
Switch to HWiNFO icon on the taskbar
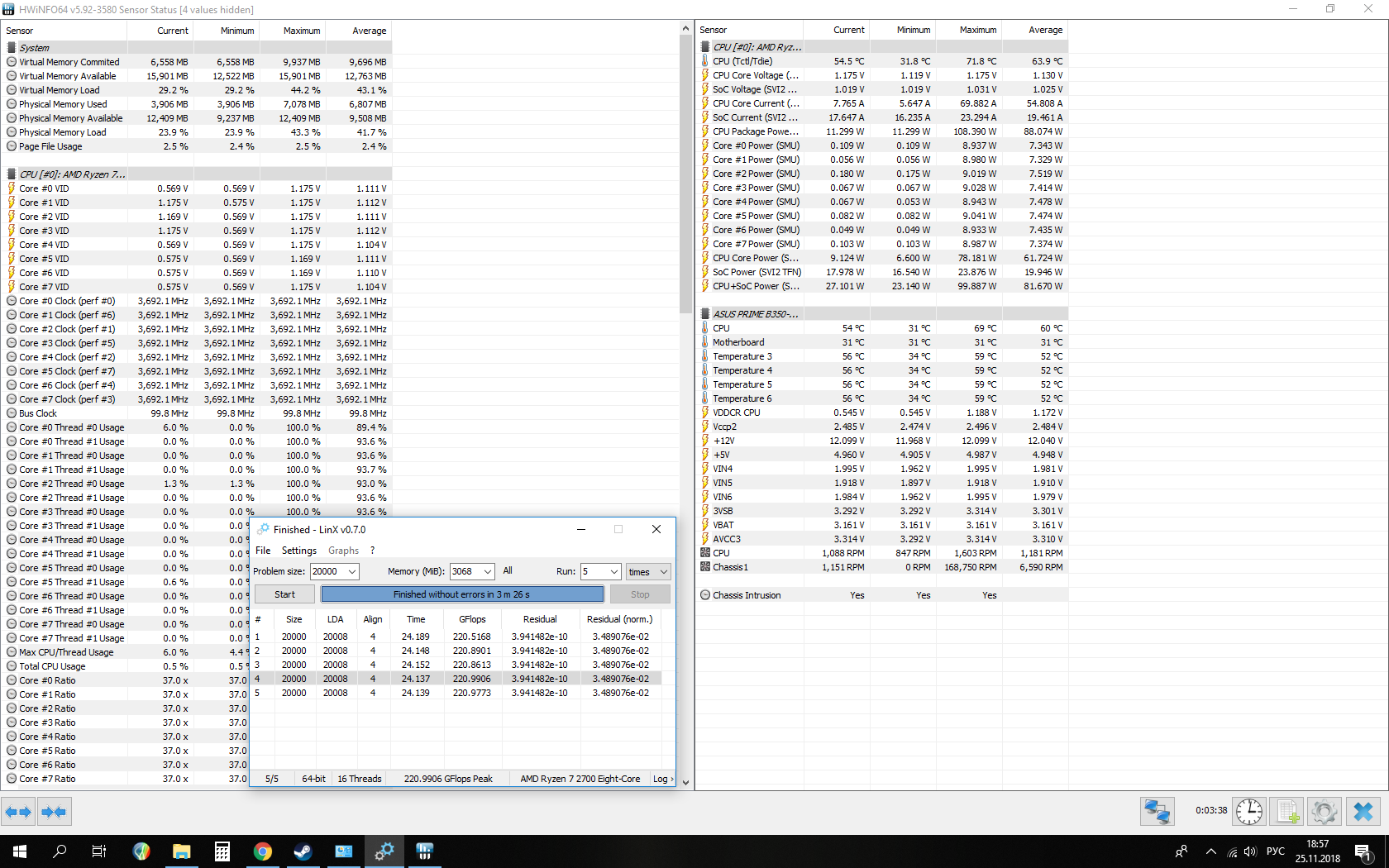coord(425,851)
